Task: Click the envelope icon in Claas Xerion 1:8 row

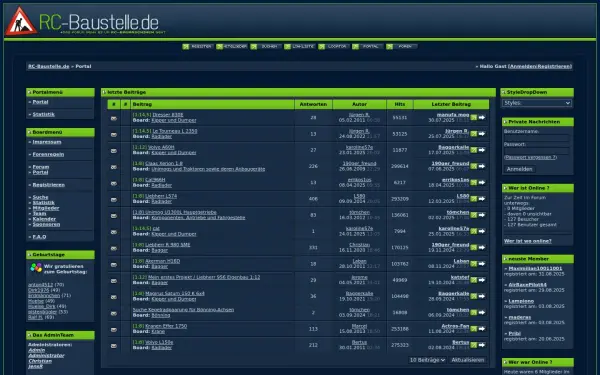Action: pos(114,167)
